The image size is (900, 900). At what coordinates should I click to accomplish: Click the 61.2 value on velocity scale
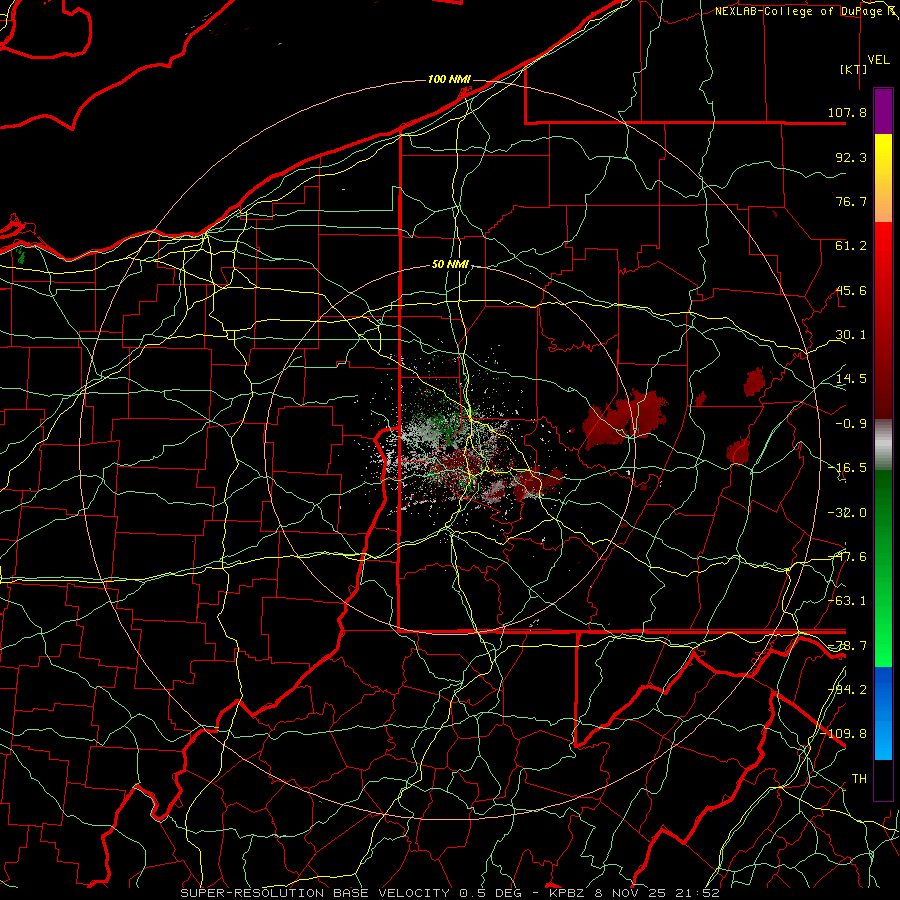(x=851, y=246)
